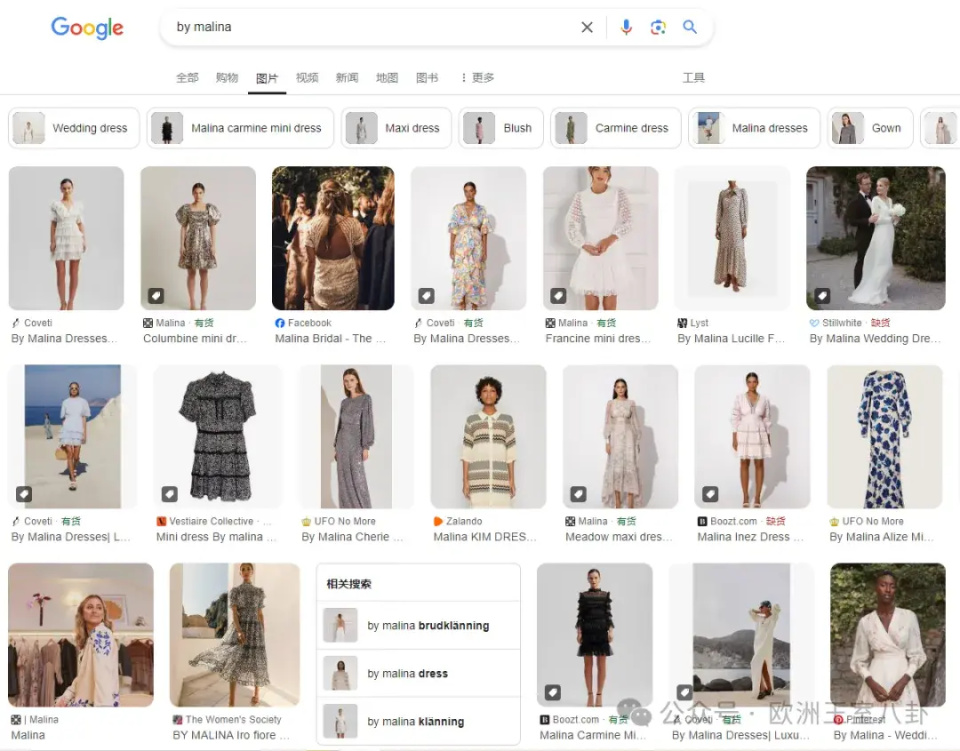Open Lyst 'By Malina Lucille' image

point(732,238)
